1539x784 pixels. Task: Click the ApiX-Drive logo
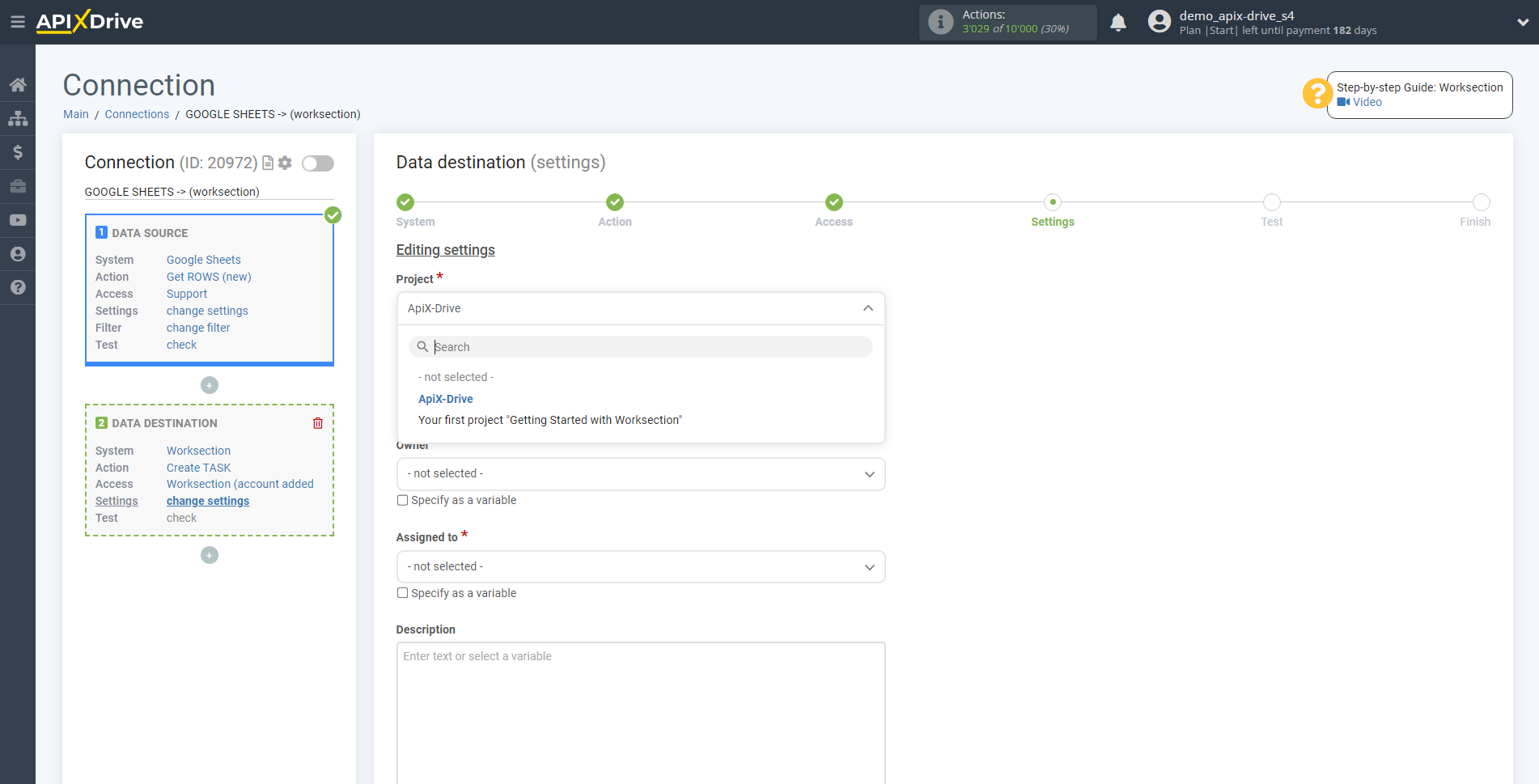[90, 22]
